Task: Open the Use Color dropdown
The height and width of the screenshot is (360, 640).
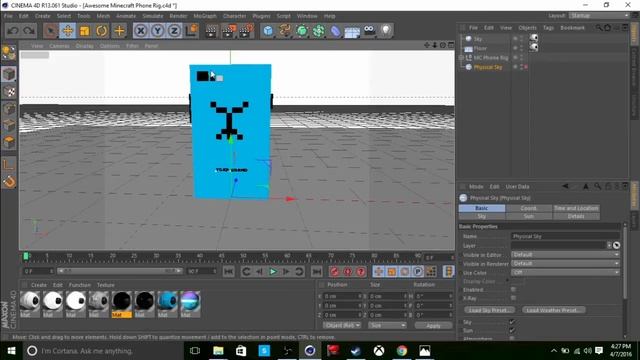Action: coord(565,273)
